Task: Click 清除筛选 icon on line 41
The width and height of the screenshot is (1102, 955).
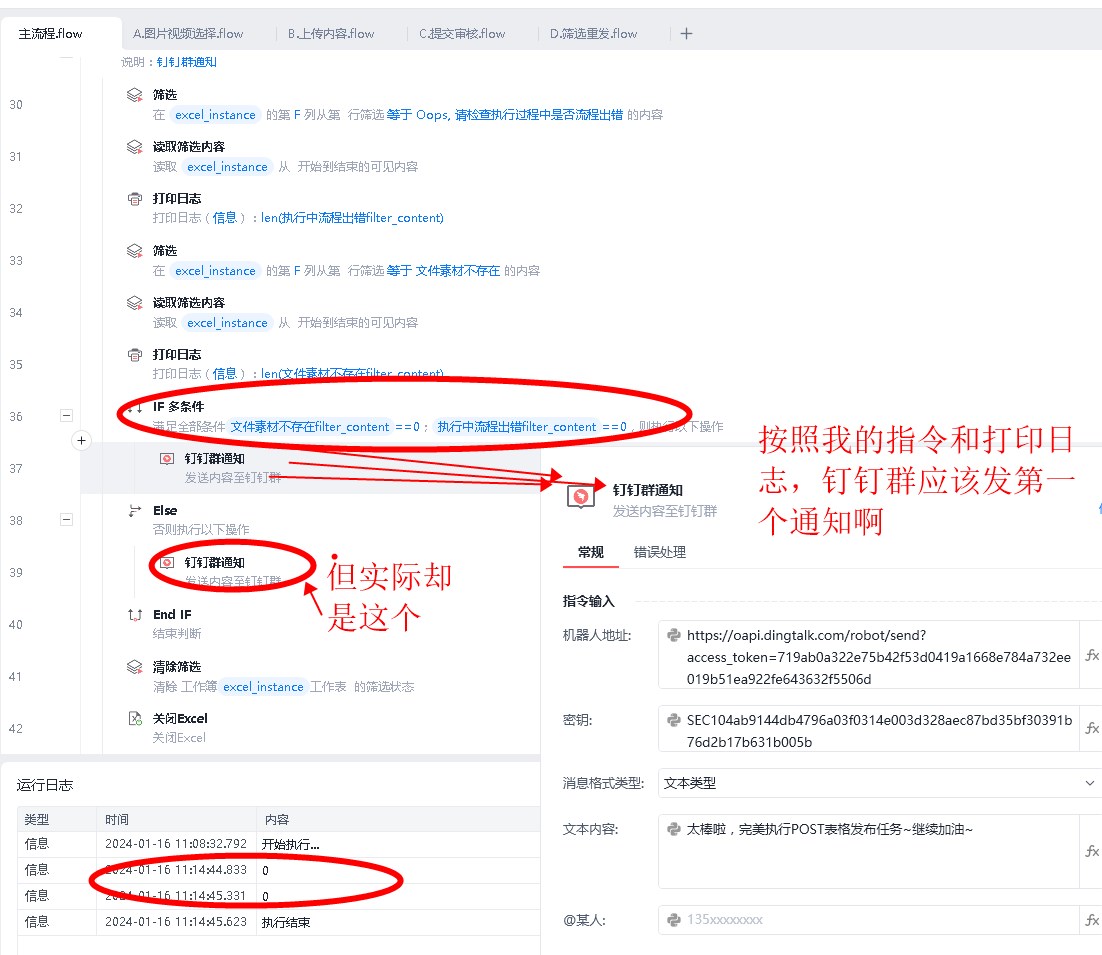Action: (134, 667)
